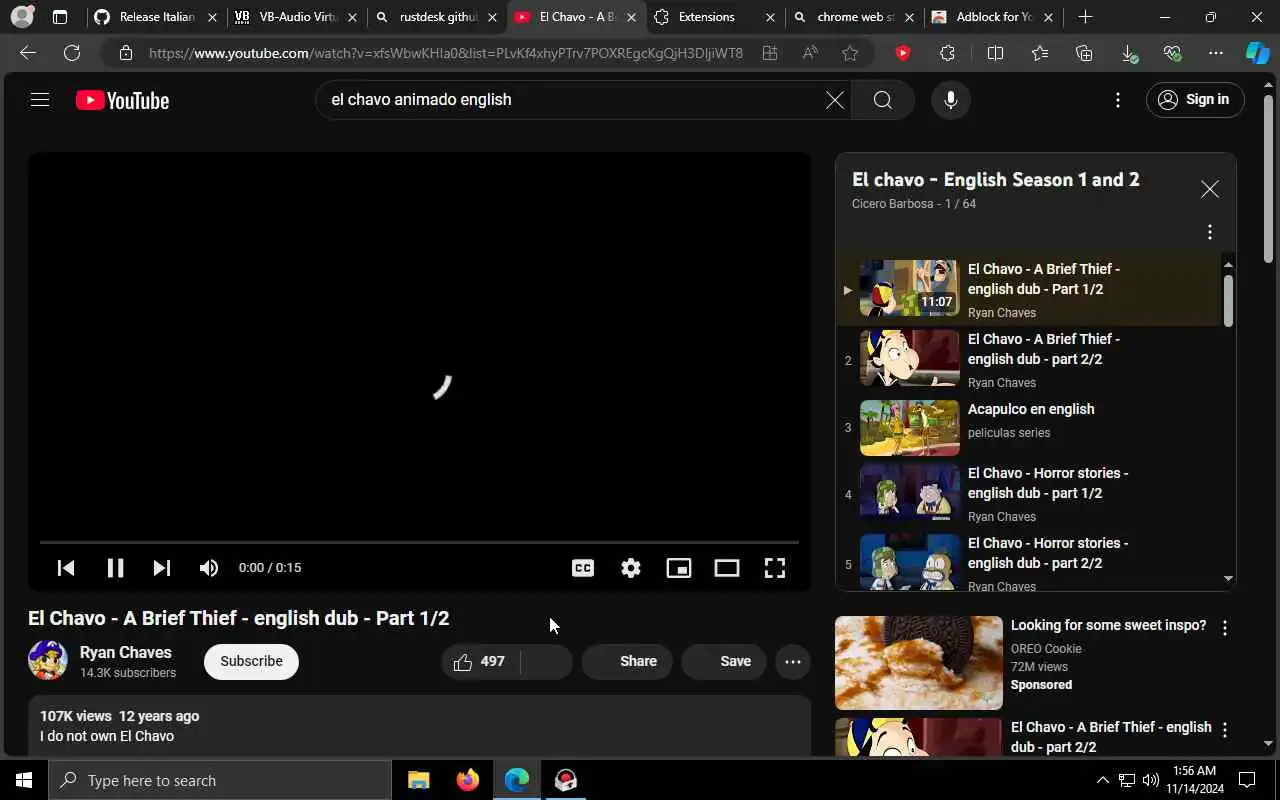The width and height of the screenshot is (1280, 800).
Task: Expand the video description box
Action: [419, 727]
